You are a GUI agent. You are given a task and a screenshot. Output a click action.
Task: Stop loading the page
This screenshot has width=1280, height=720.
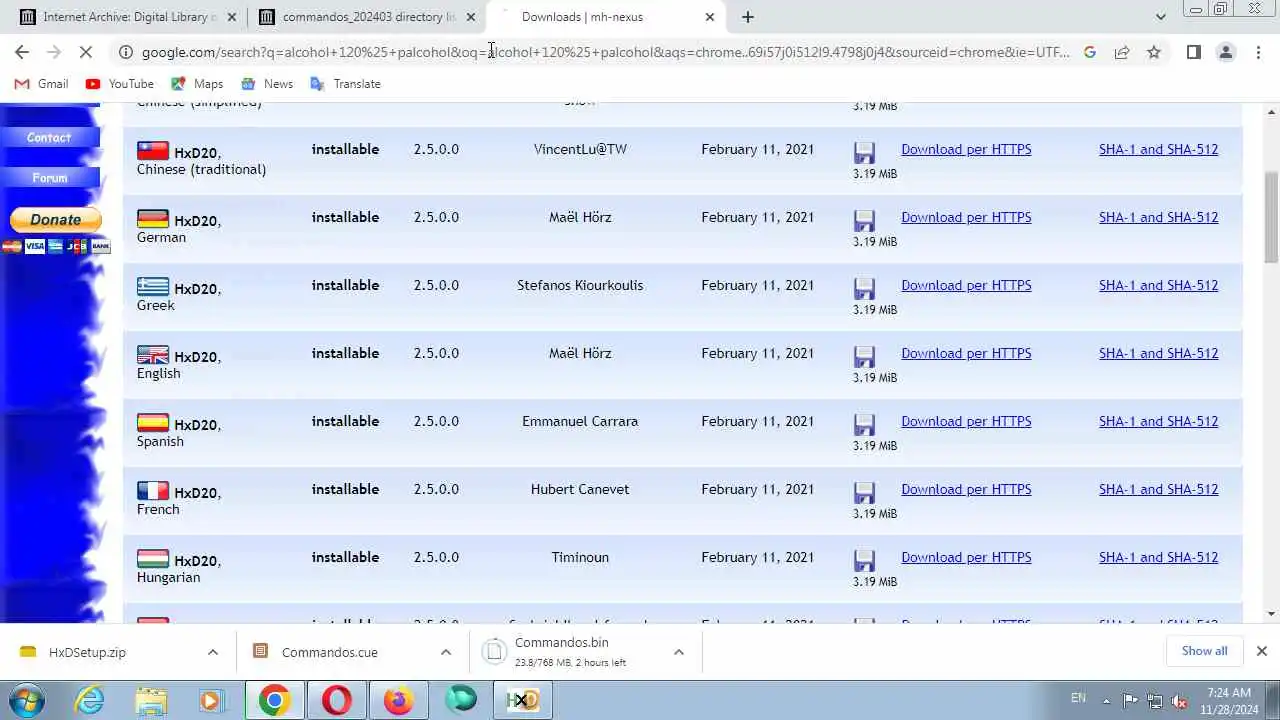click(x=86, y=52)
